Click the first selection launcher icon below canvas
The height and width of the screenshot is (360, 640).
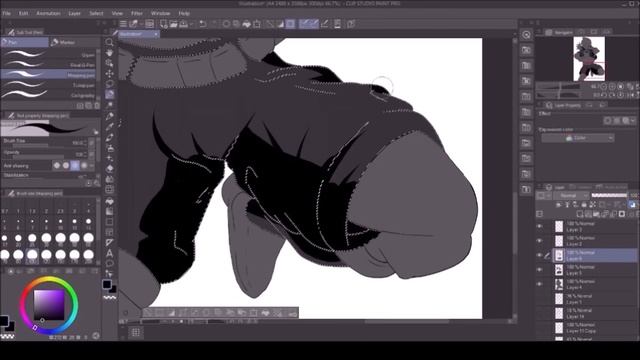[147, 313]
